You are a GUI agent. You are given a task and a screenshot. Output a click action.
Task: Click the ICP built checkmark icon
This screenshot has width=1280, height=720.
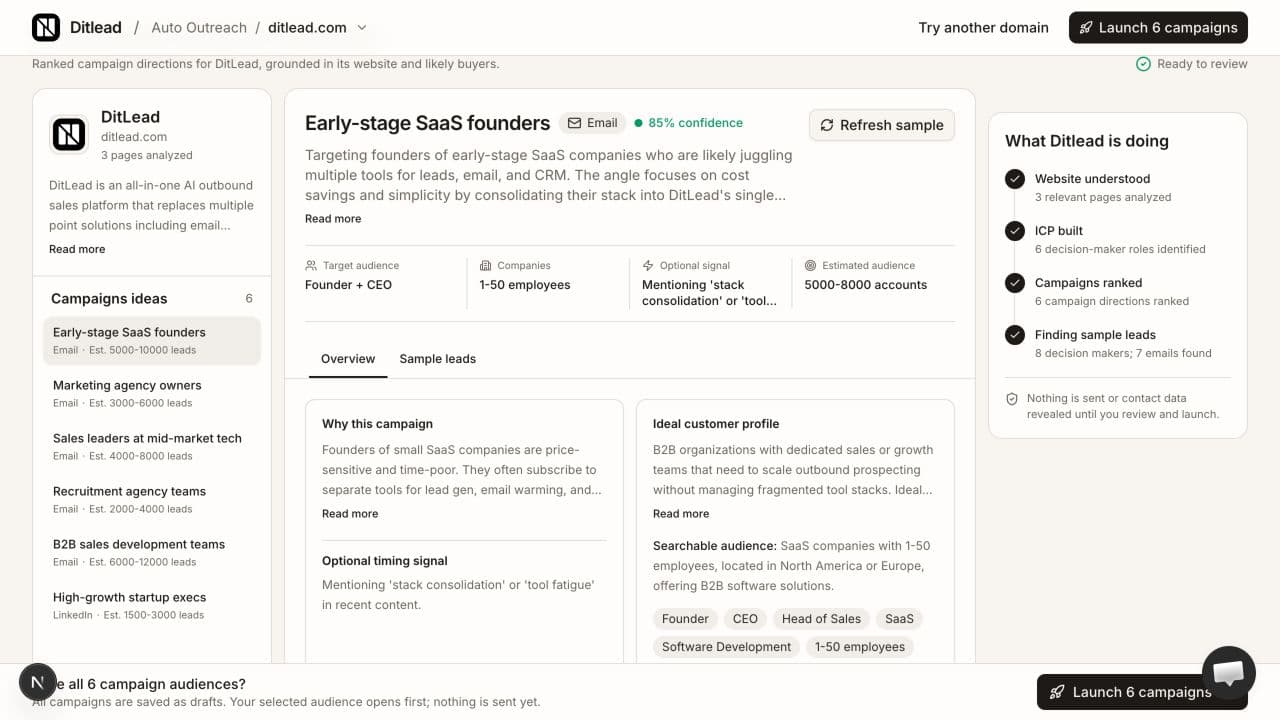point(1015,231)
